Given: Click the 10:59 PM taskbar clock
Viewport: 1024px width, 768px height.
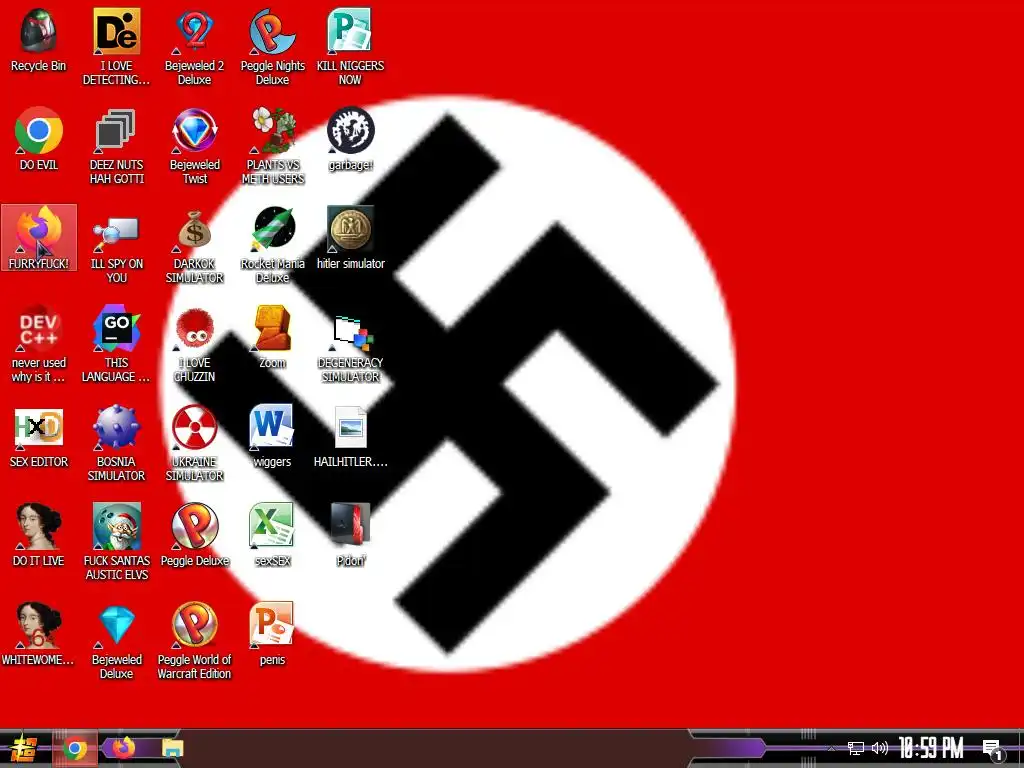Looking at the screenshot, I should (931, 748).
